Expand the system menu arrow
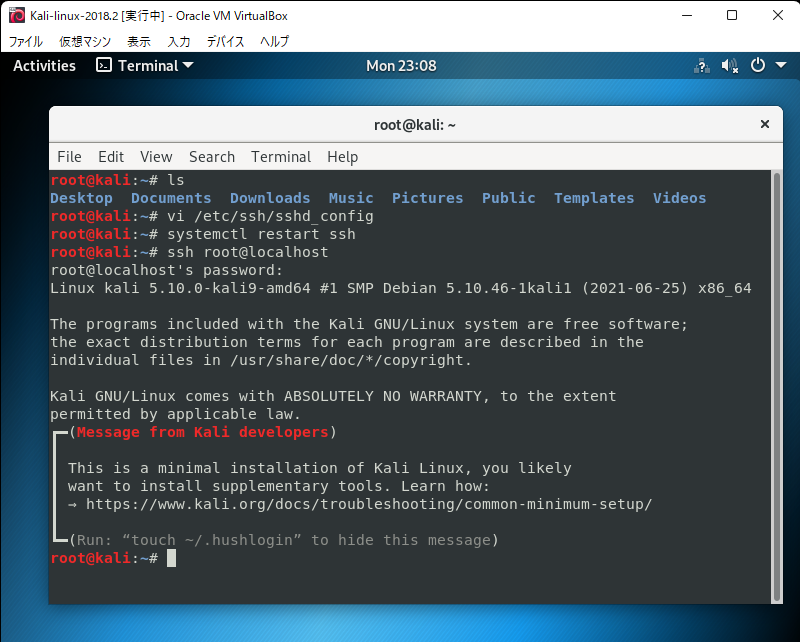 [781, 65]
